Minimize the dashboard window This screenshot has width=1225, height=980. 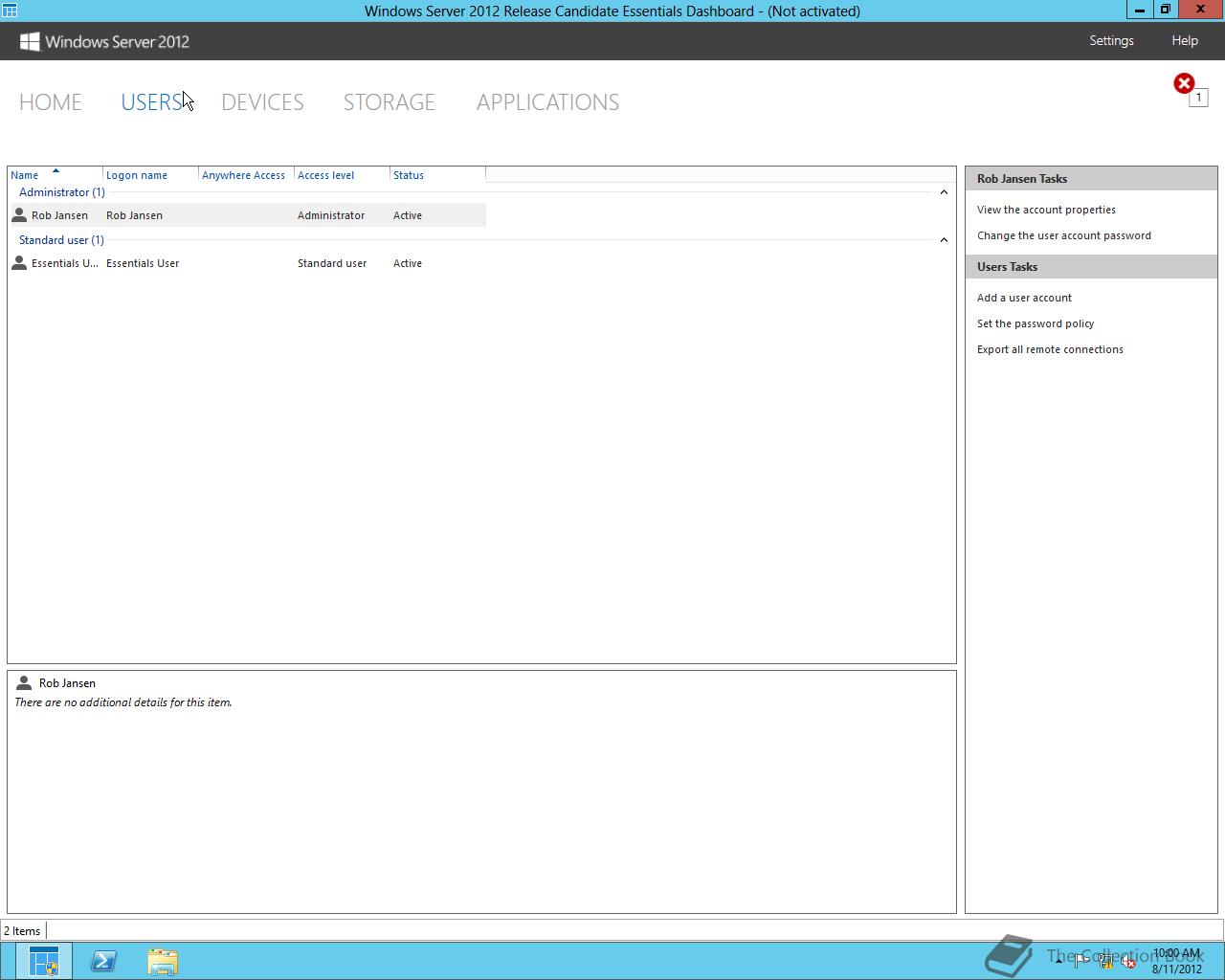pos(1140,10)
